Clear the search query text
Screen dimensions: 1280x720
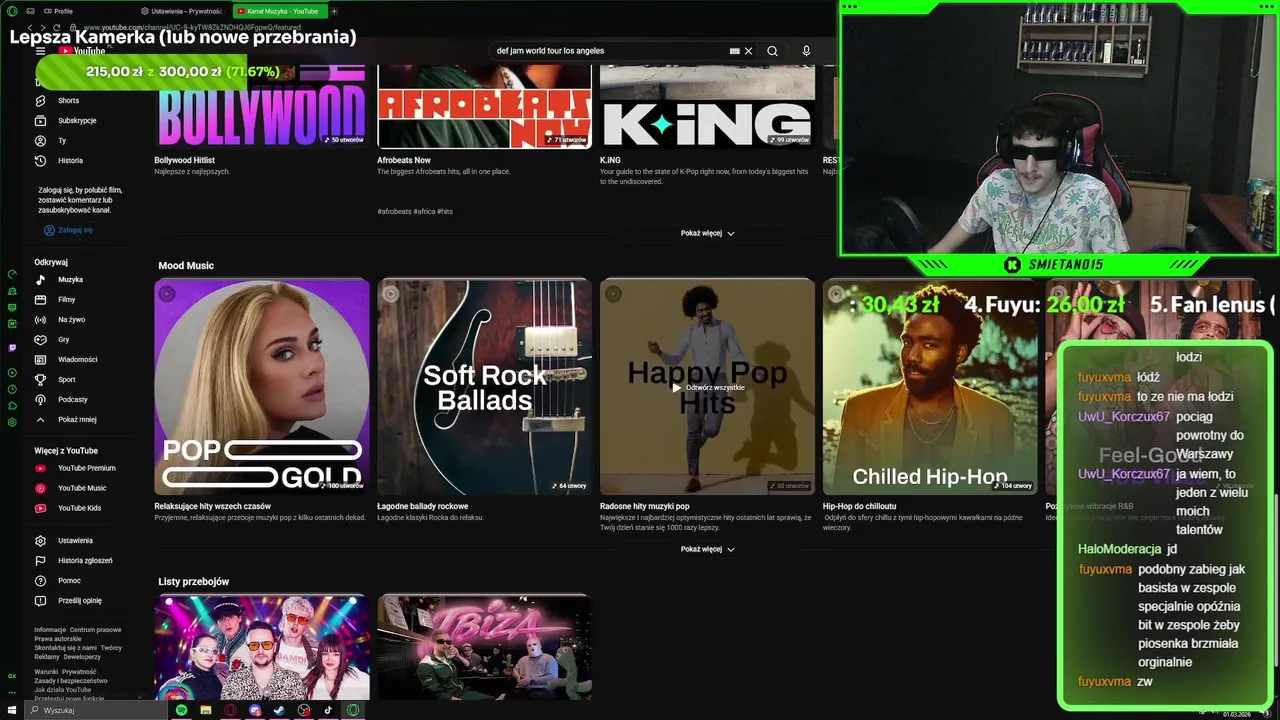(x=748, y=51)
